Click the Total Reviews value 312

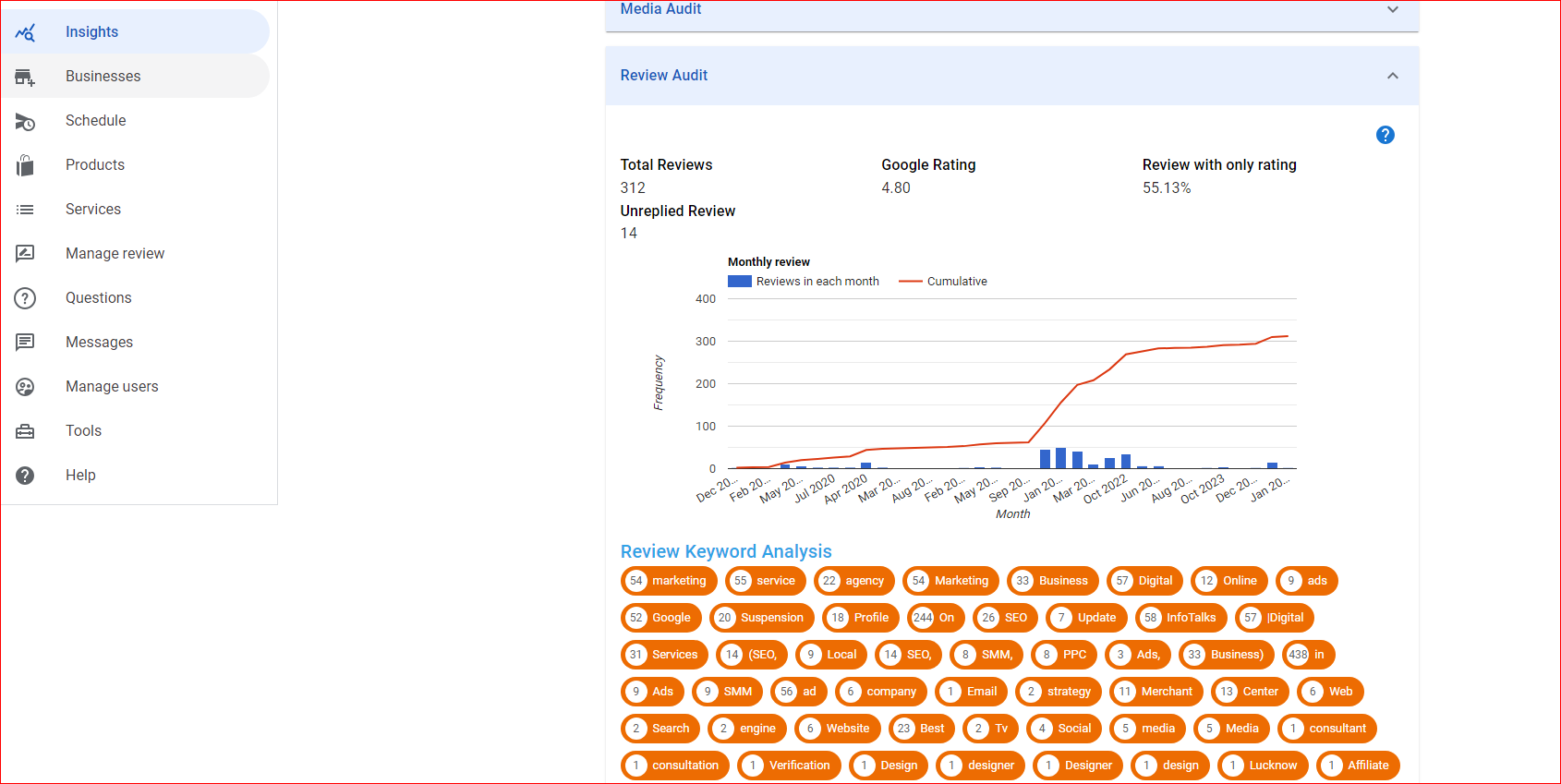point(633,187)
